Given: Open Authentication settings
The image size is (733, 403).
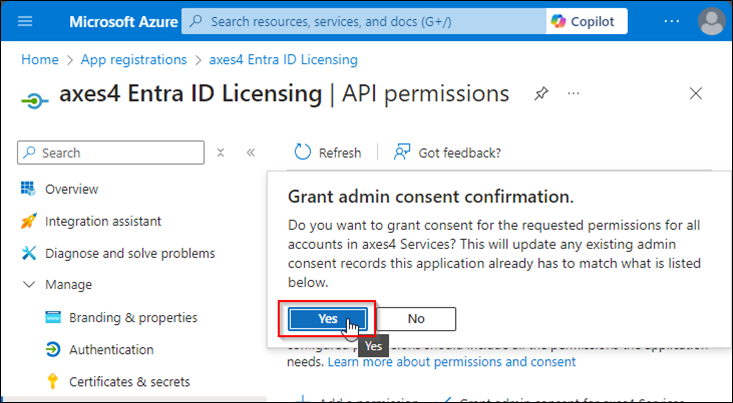Looking at the screenshot, I should coord(111,350).
